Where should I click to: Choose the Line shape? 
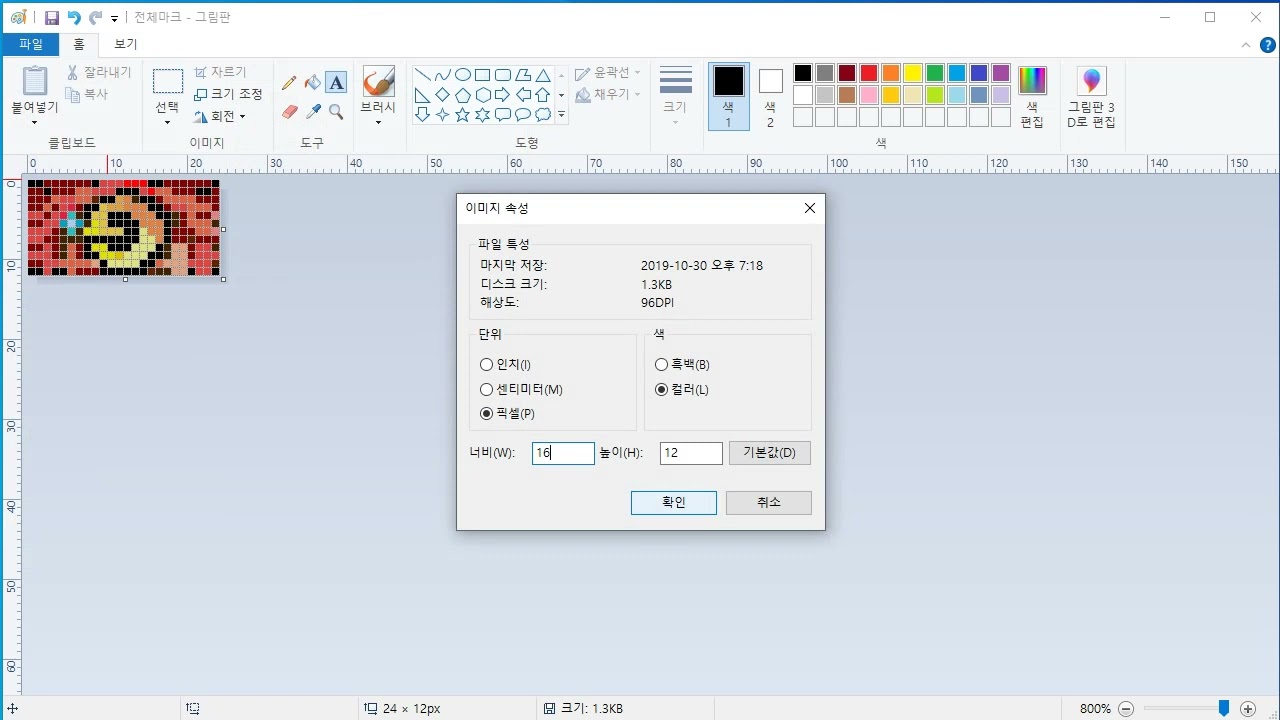422,75
